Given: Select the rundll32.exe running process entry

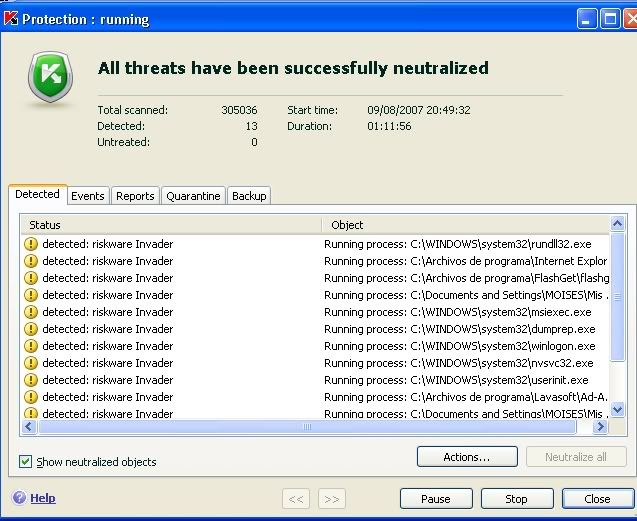Looking at the screenshot, I should click(x=315, y=244).
